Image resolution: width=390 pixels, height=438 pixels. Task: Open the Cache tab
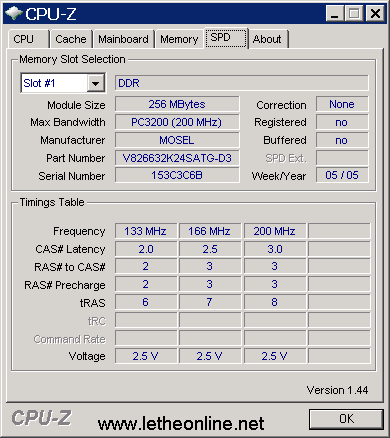71,39
